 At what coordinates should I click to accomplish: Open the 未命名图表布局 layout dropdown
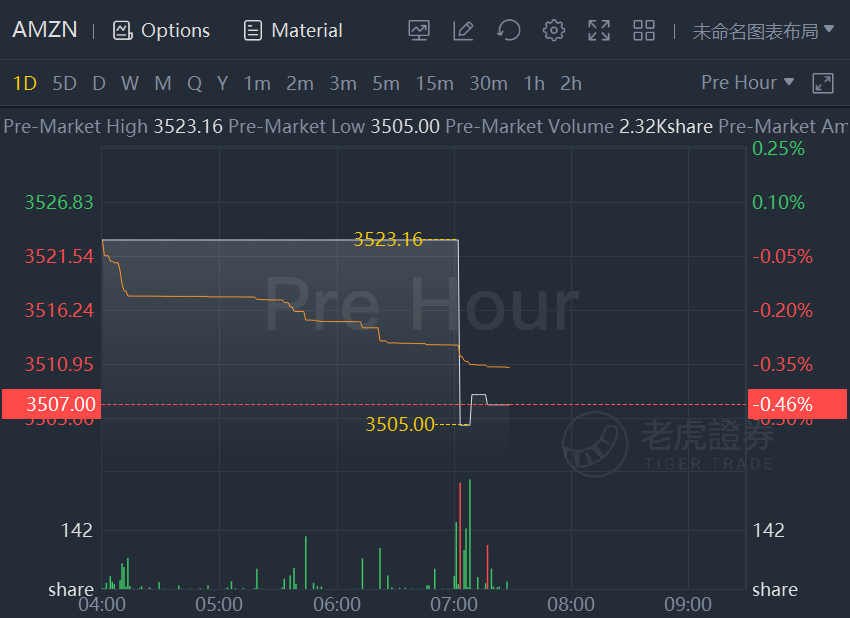[763, 31]
